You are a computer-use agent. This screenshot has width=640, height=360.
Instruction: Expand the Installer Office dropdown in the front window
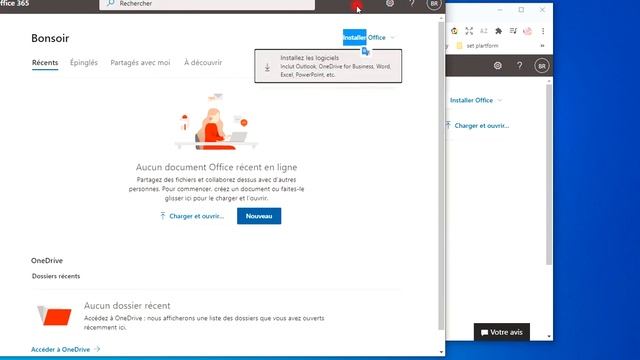(x=392, y=38)
